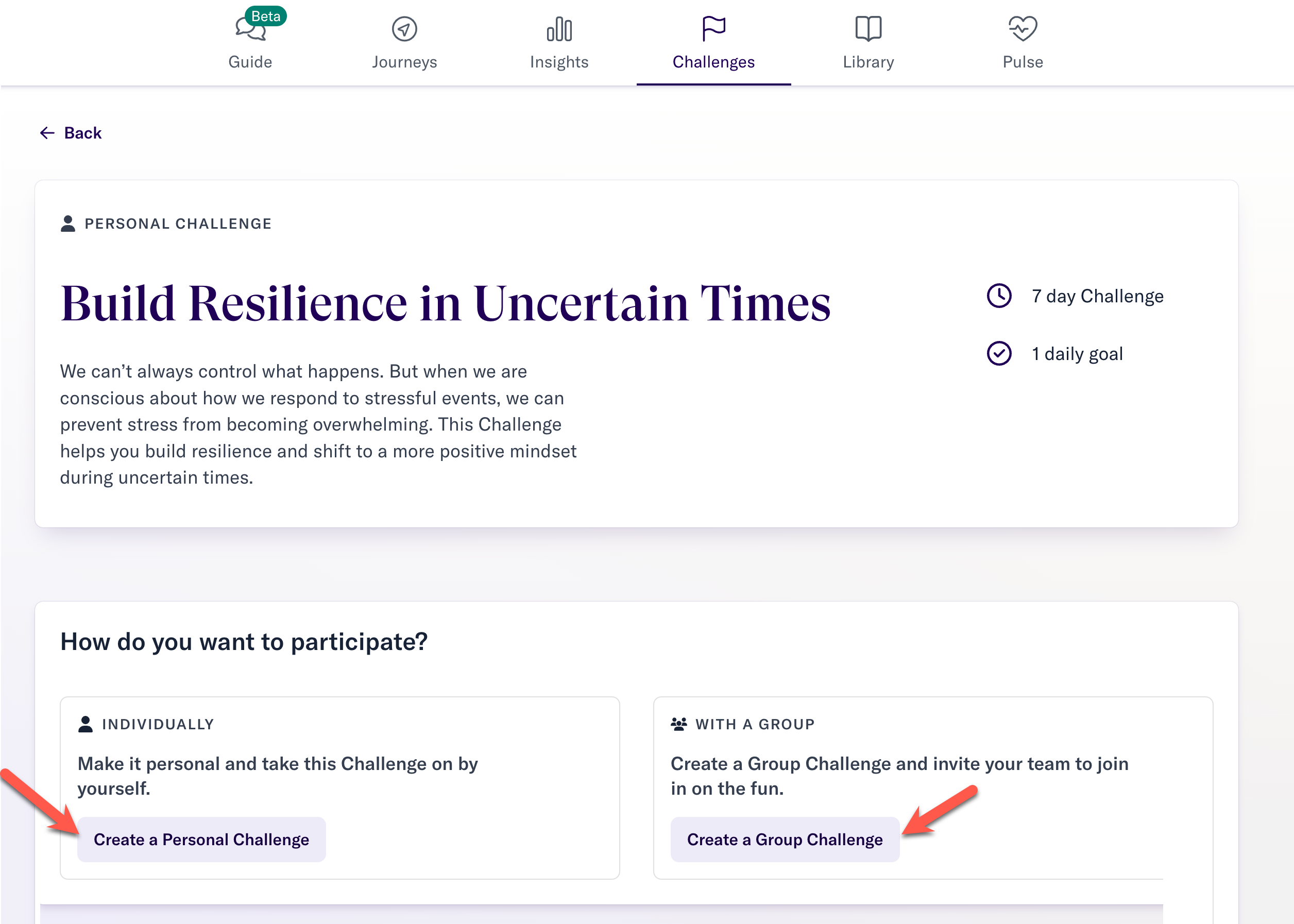Click the clock icon beside 7 day Challenge
This screenshot has height=924, width=1294.
click(999, 296)
